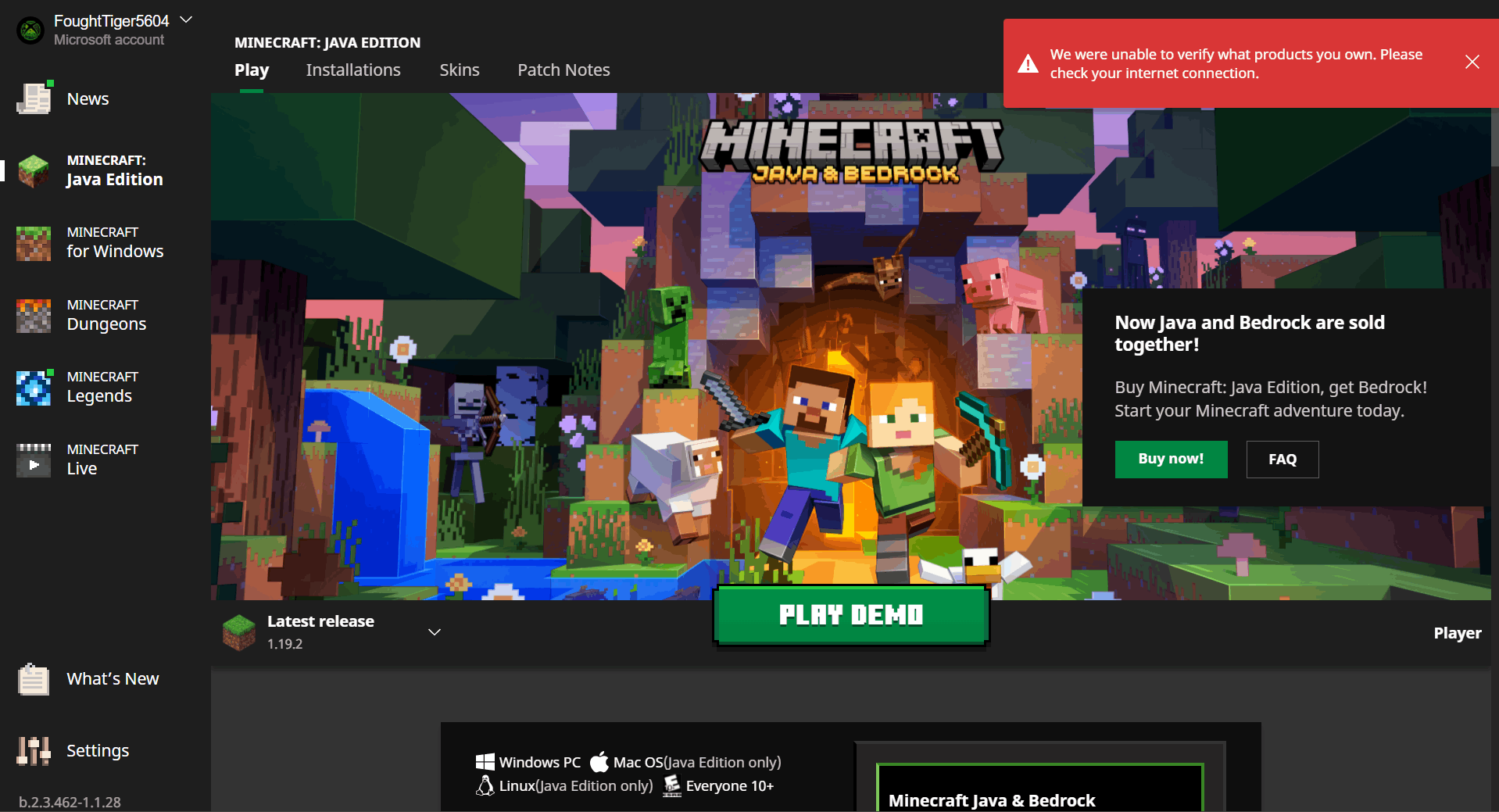Open the Minecraft Dungeons icon
Viewport: 1499px width, 812px height.
point(34,316)
